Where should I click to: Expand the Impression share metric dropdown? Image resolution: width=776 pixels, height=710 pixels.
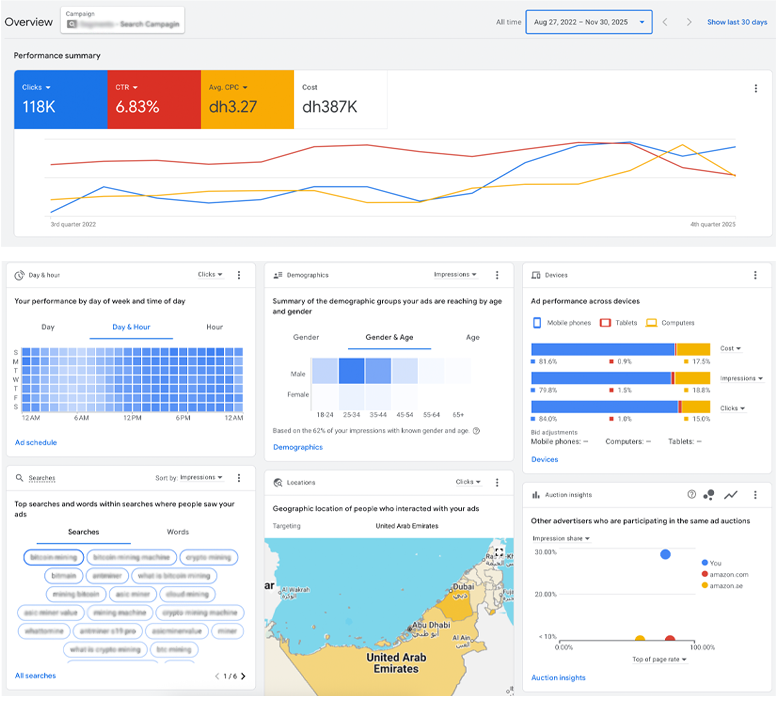(x=560, y=539)
